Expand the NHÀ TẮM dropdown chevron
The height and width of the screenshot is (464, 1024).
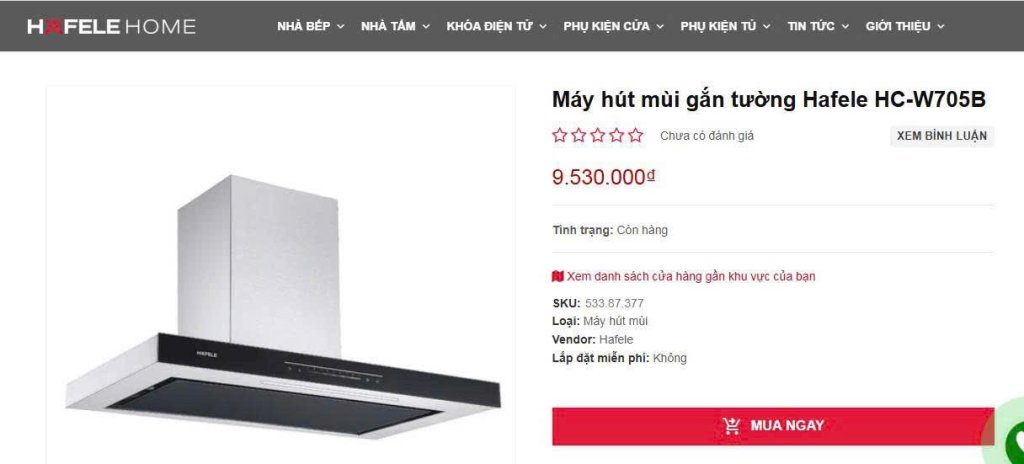(x=426, y=27)
